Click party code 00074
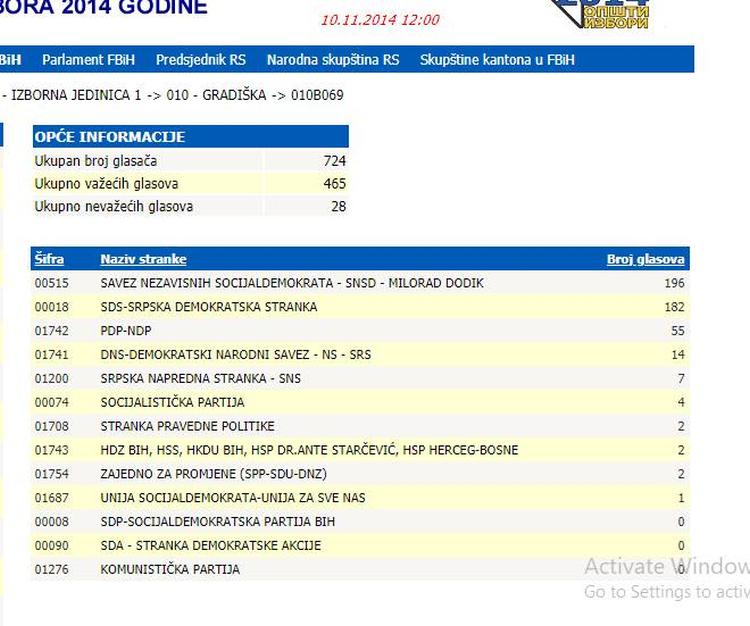The image size is (750, 626). click(x=52, y=403)
